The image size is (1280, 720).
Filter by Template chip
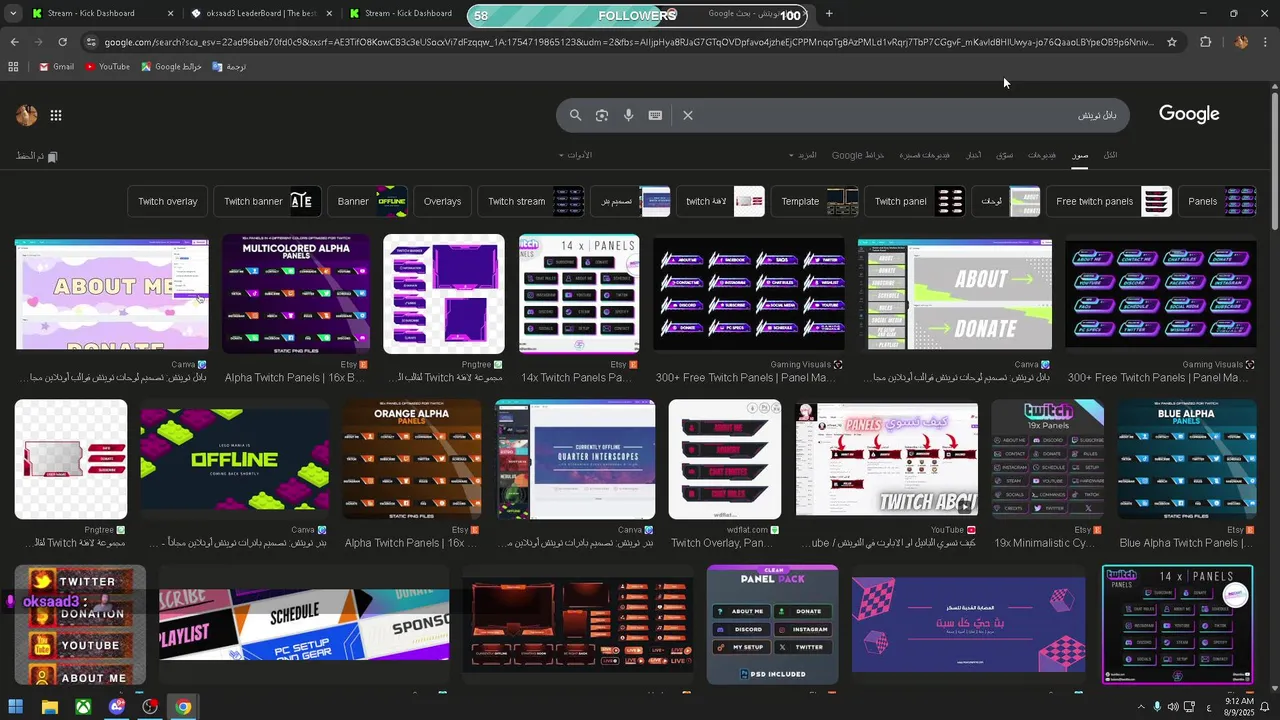[815, 201]
